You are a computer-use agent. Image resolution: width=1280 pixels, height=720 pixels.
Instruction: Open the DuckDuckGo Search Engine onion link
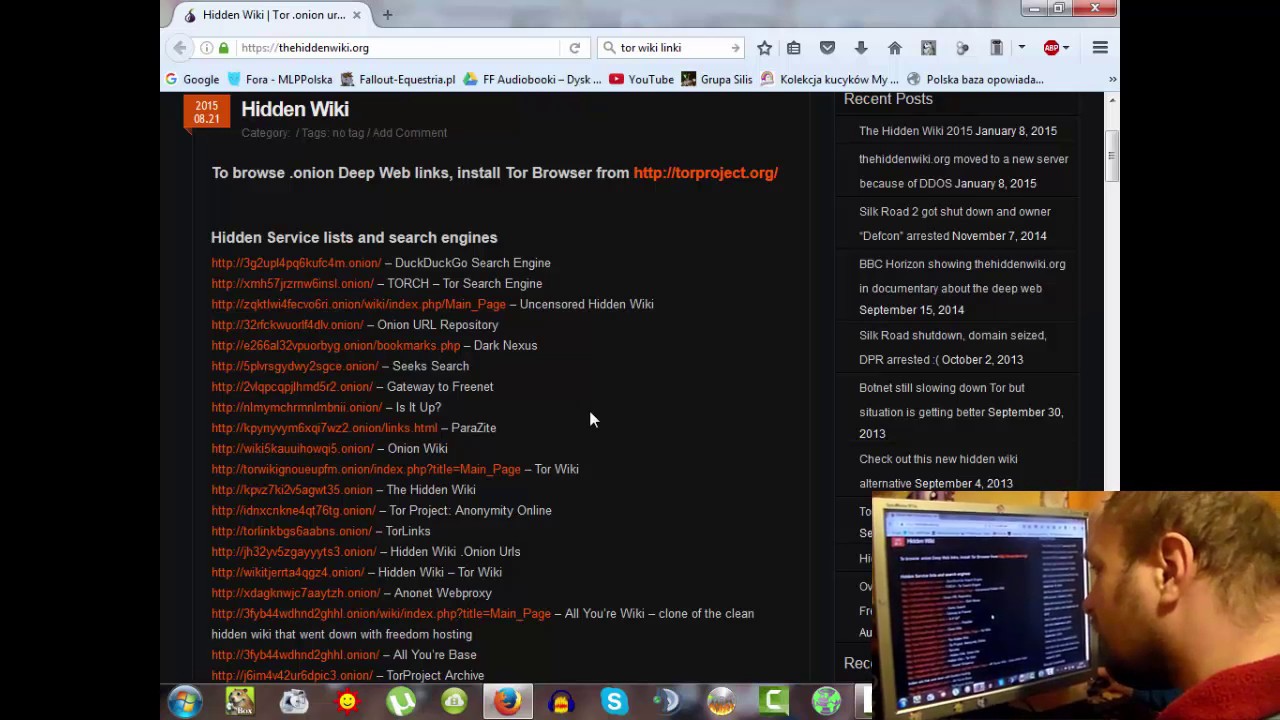point(296,263)
